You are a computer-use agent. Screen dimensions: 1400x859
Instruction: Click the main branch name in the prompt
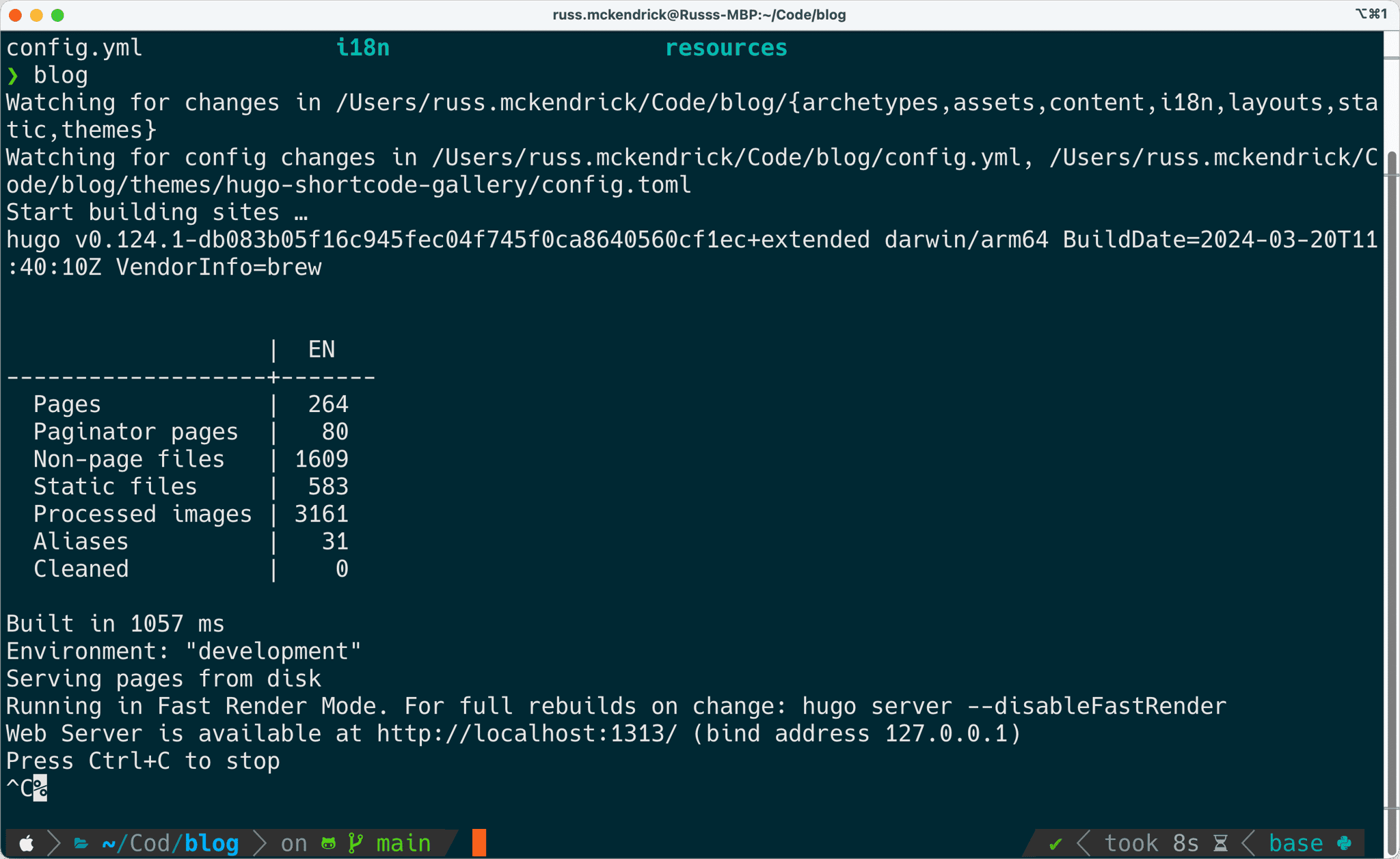point(403,843)
